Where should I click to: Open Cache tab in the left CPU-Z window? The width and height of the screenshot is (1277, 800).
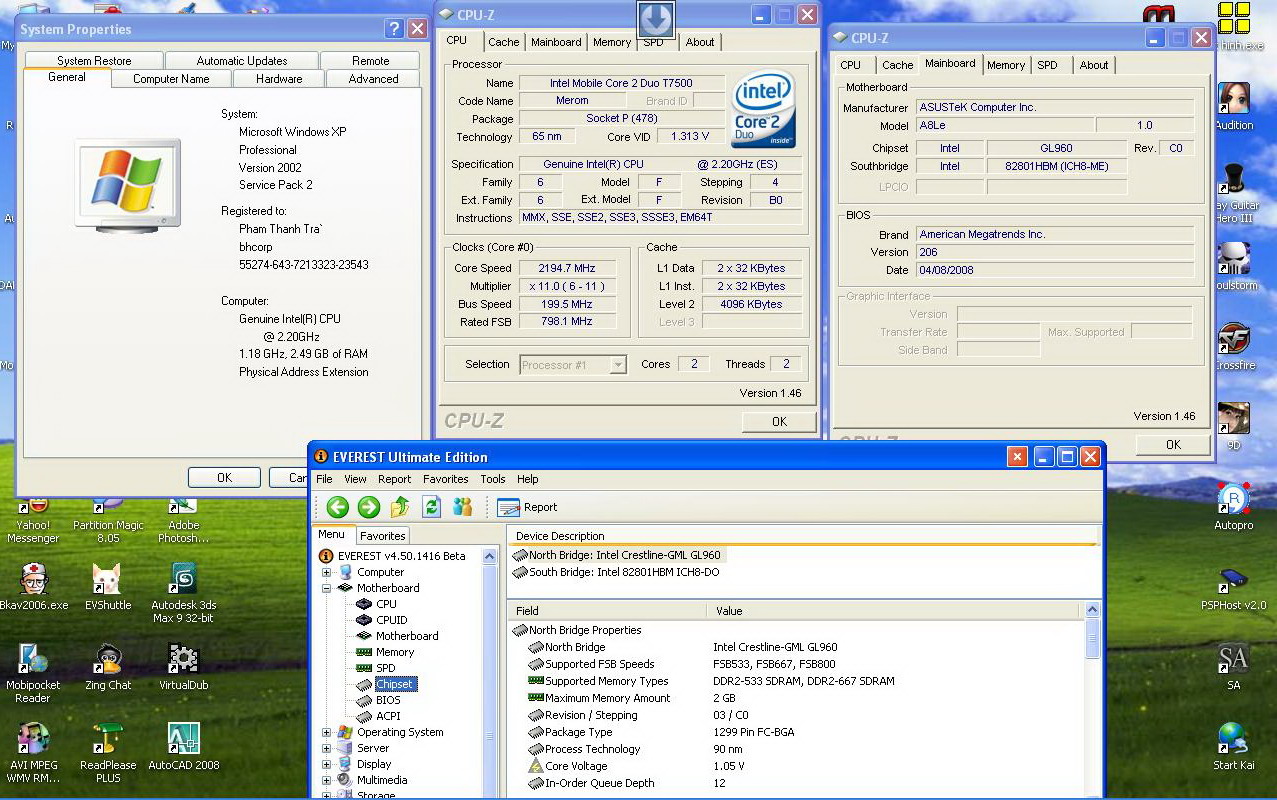click(504, 42)
